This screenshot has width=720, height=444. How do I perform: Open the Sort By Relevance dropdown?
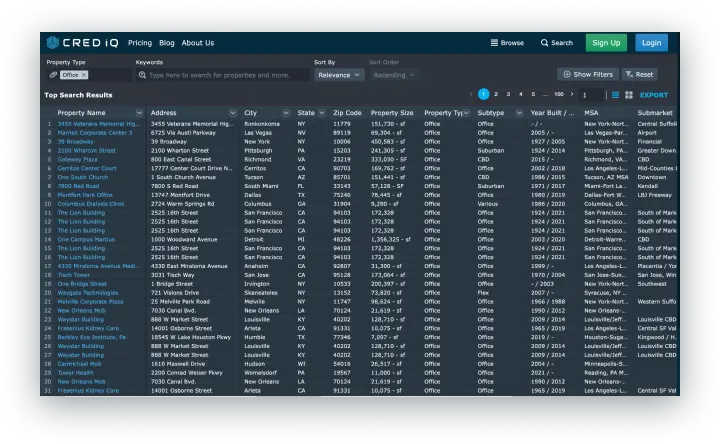[x=339, y=75]
